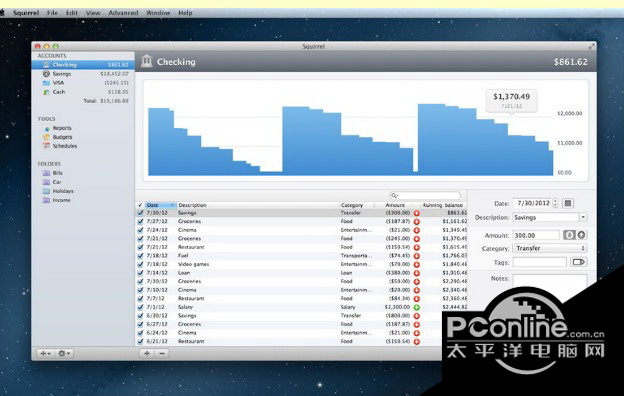
Task: Open Schedules via its calendar icon
Action: click(x=47, y=146)
